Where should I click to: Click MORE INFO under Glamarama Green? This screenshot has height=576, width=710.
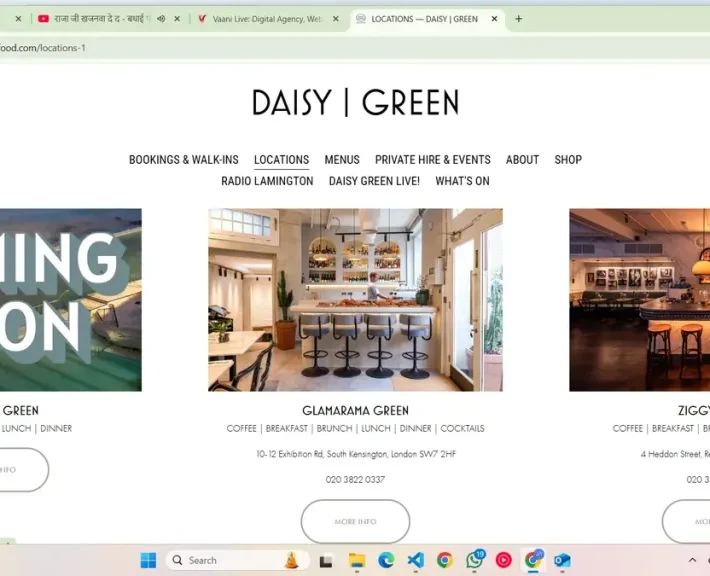coord(355,522)
